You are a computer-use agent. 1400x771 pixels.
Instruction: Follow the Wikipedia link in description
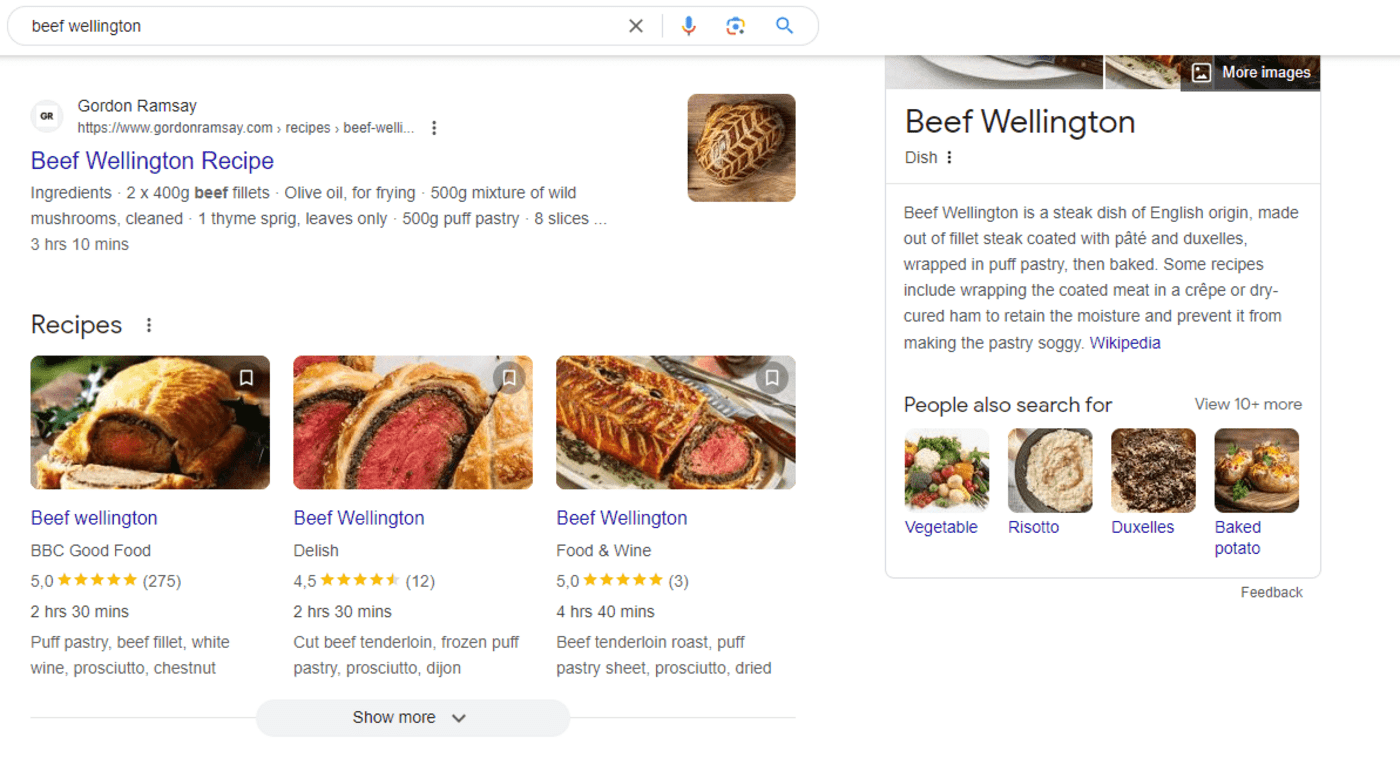[x=1125, y=343]
